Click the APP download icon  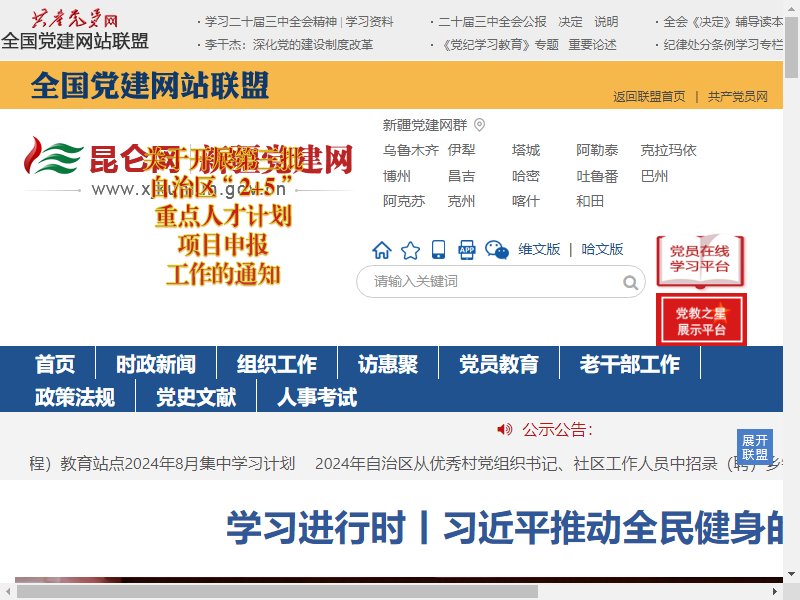pos(466,249)
